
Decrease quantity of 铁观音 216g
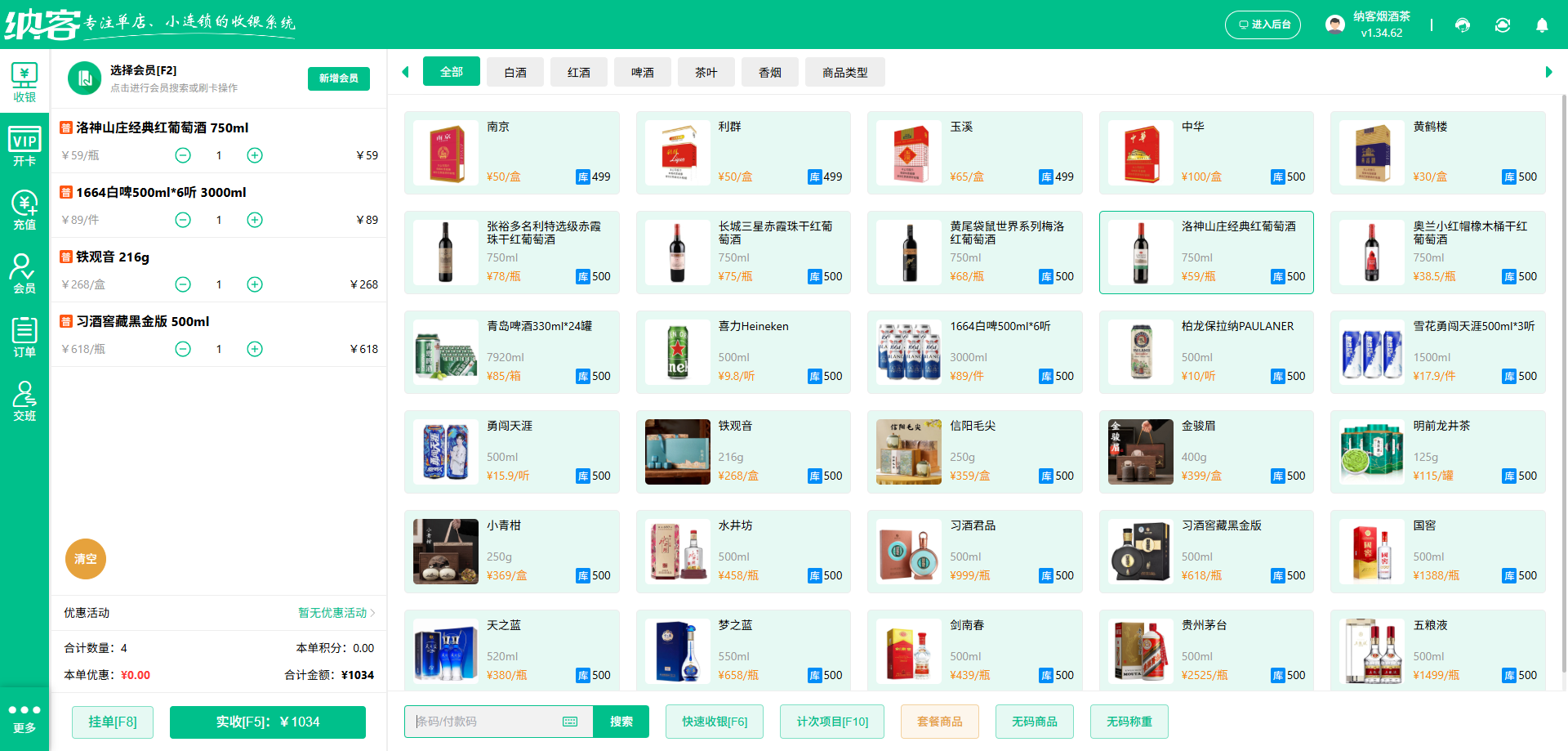point(183,284)
